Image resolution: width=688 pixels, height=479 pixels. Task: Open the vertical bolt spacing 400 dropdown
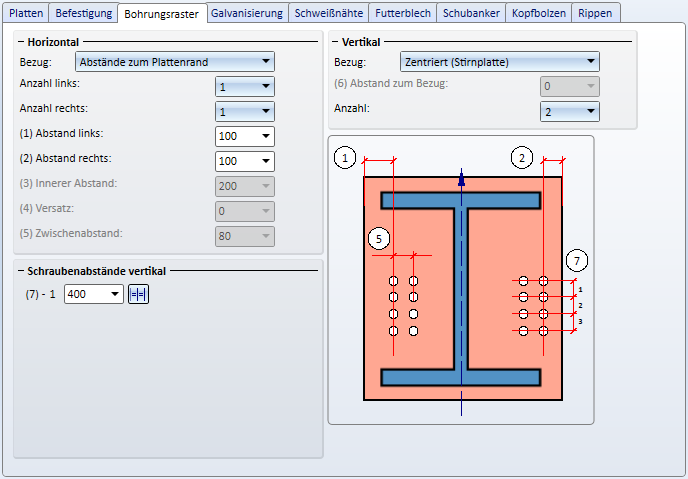pos(94,294)
